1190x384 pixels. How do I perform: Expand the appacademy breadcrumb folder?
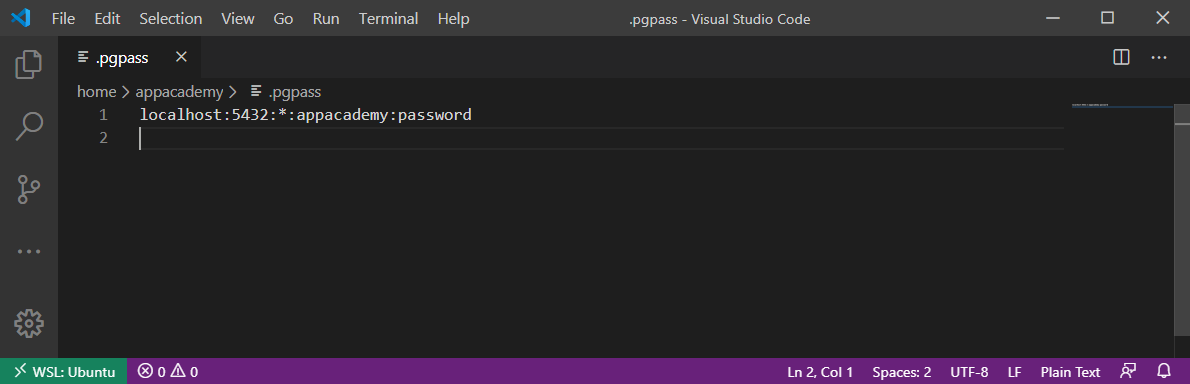[179, 92]
